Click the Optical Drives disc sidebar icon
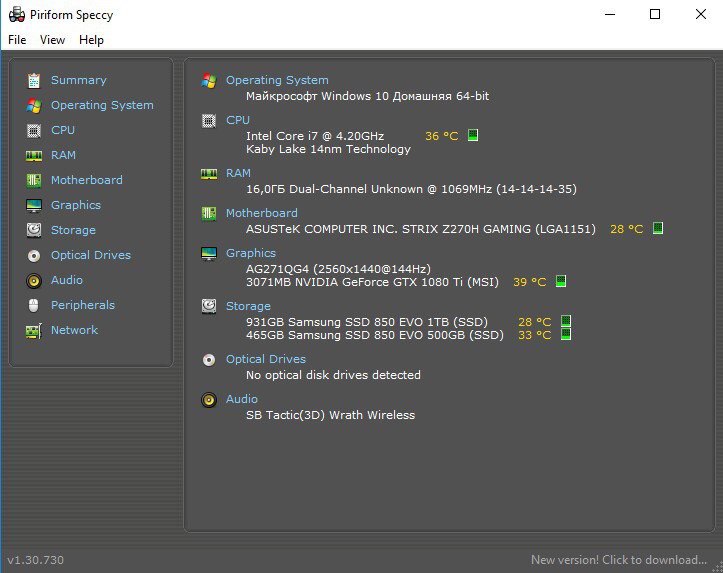This screenshot has height=573, width=723. tap(34, 255)
